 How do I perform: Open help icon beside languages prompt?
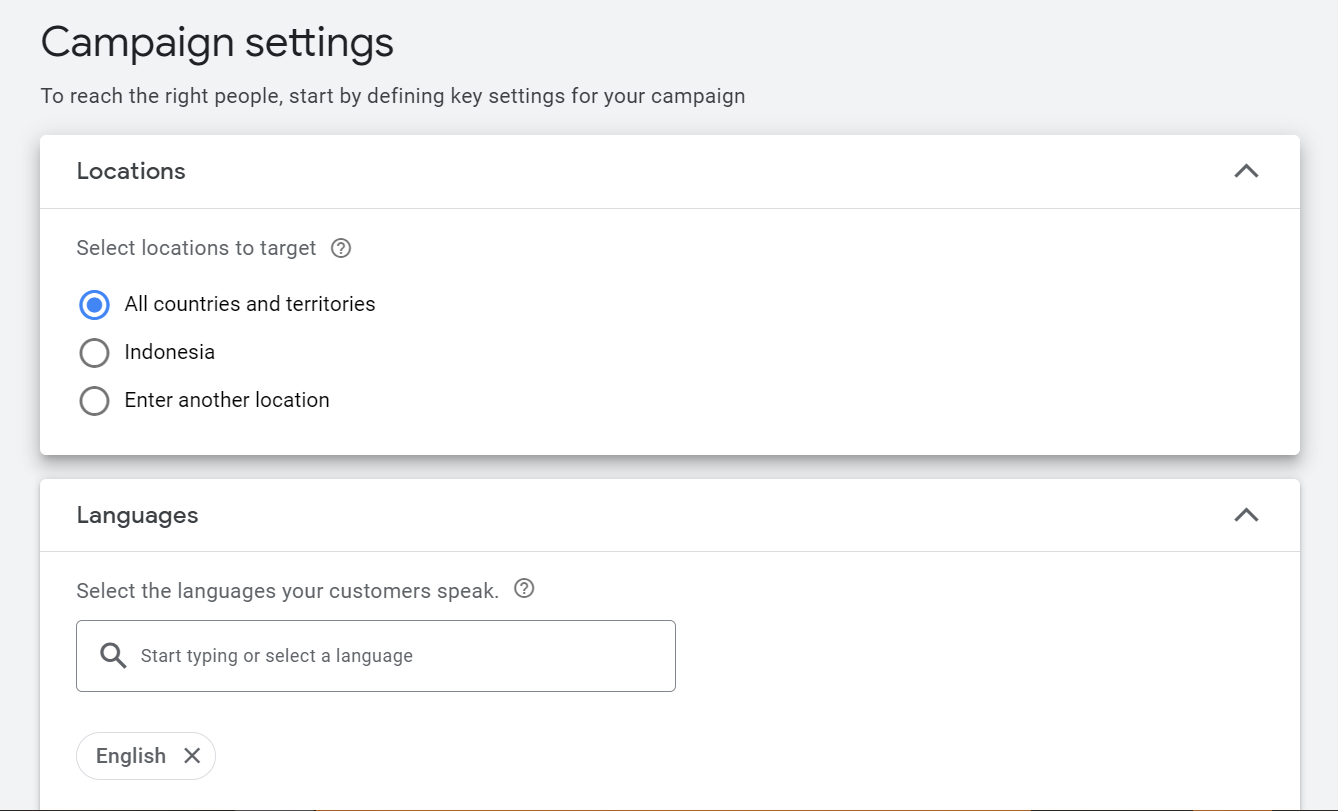(x=524, y=589)
